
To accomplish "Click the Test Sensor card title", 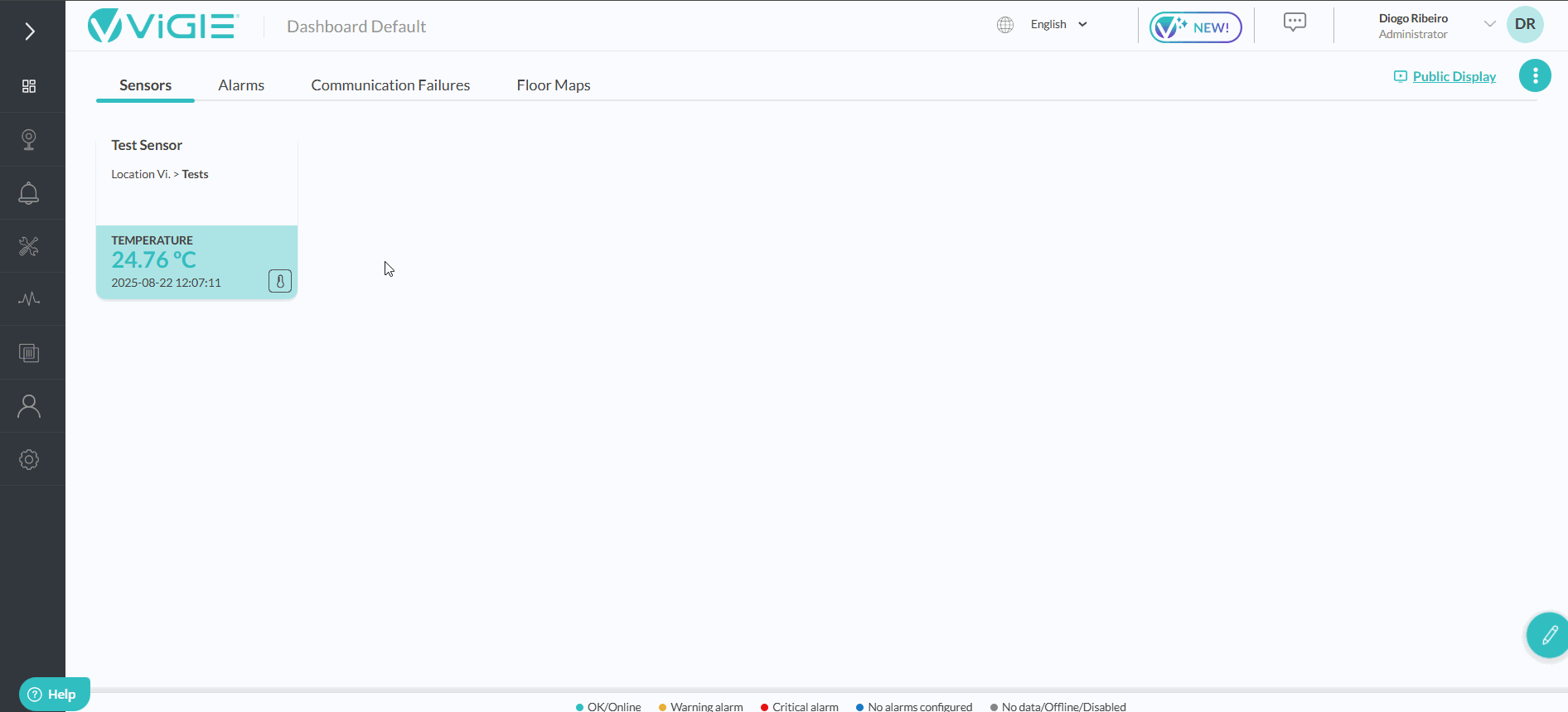I will 147,145.
